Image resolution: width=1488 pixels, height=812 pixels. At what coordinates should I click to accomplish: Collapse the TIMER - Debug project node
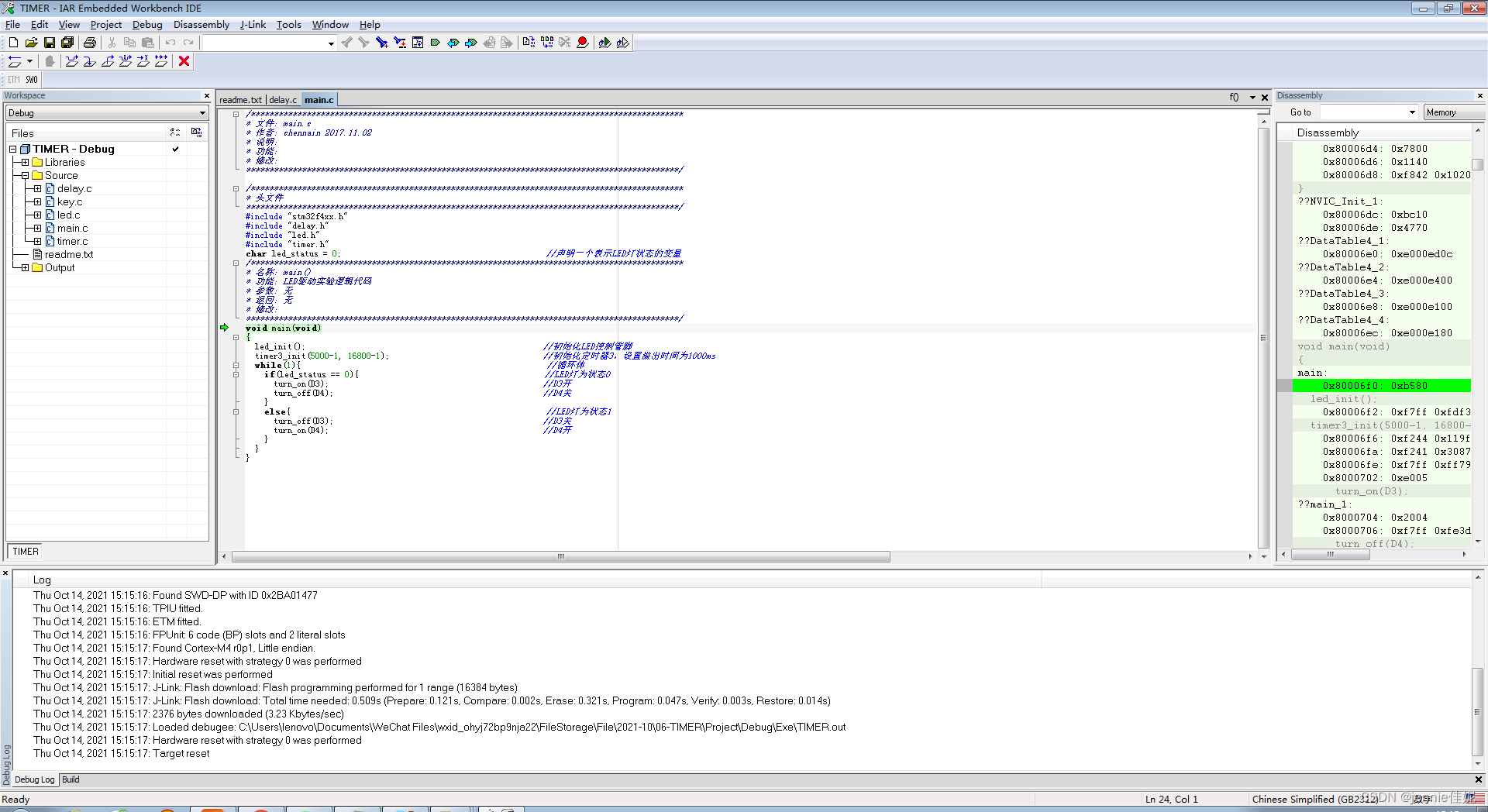[13, 150]
